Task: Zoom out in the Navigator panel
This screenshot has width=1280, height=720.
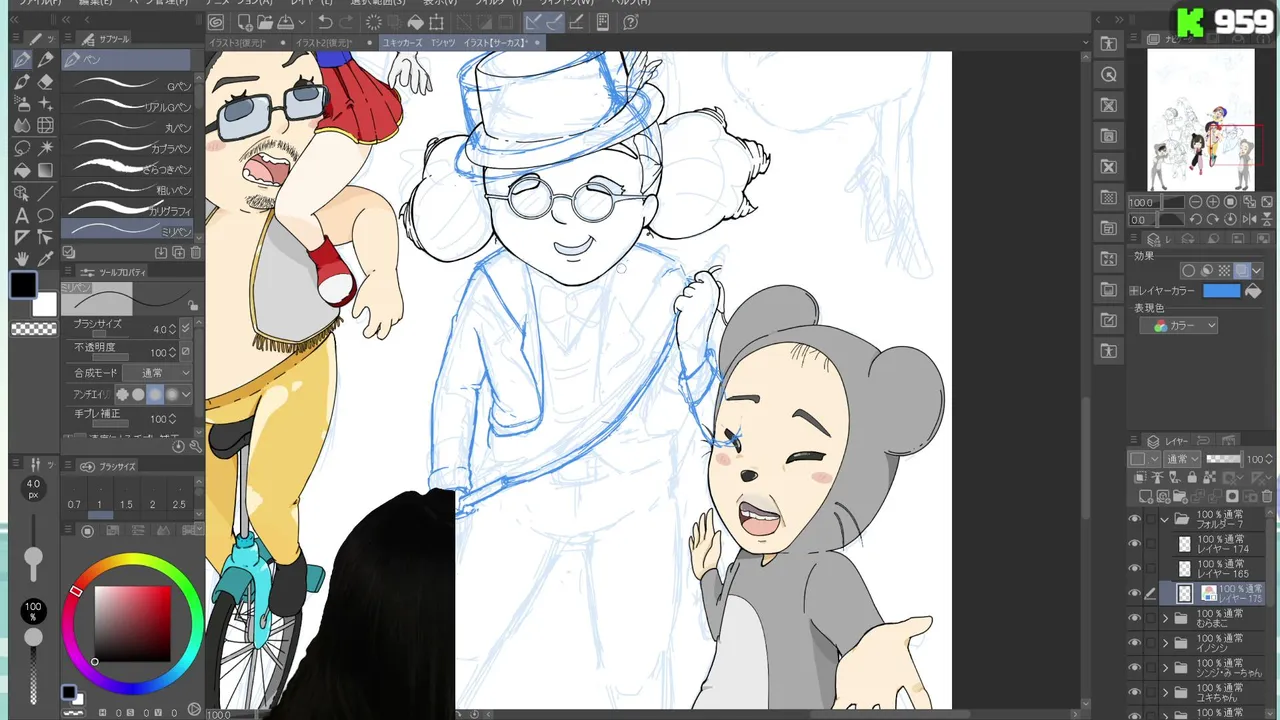Action: tap(1194, 202)
